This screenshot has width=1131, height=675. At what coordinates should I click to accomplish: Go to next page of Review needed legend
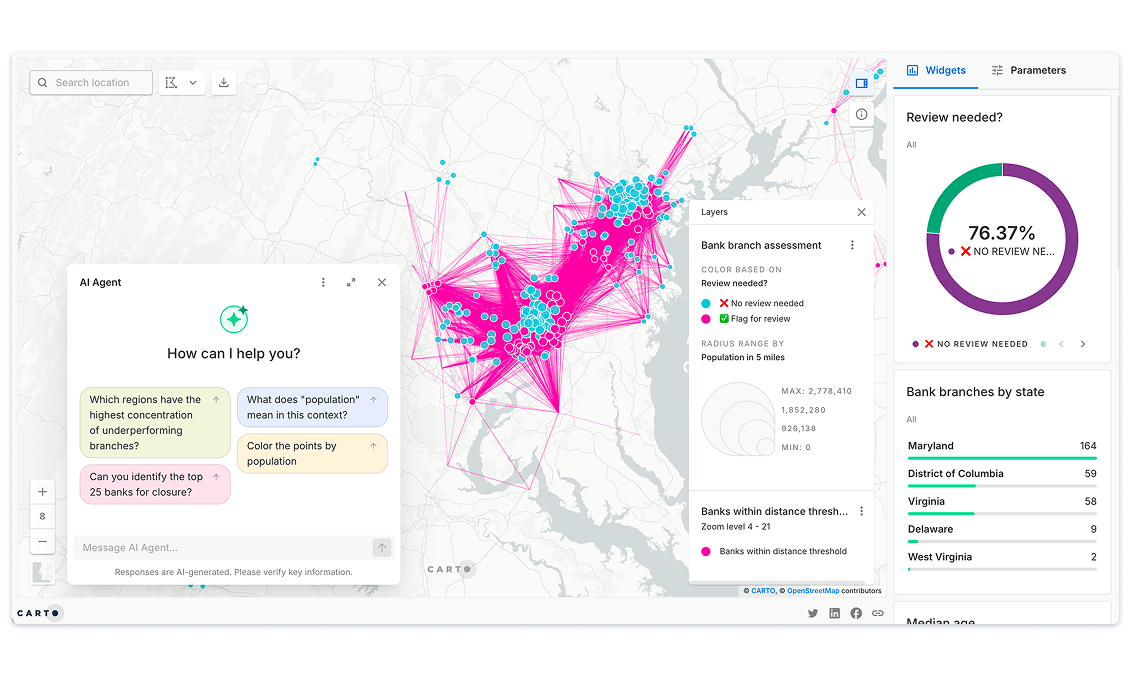click(x=1083, y=344)
